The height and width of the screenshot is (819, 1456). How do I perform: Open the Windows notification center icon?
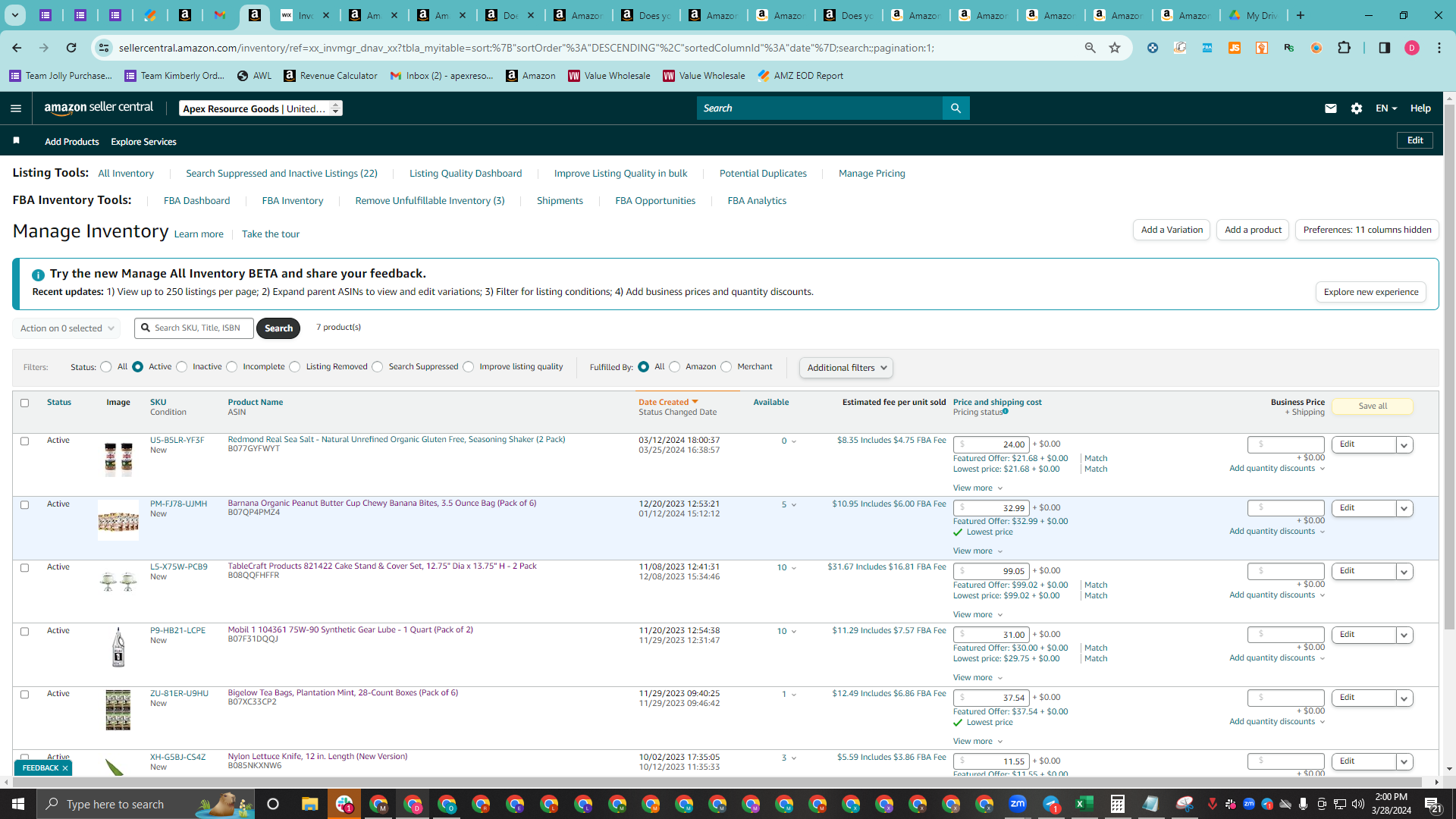pos(1432,804)
